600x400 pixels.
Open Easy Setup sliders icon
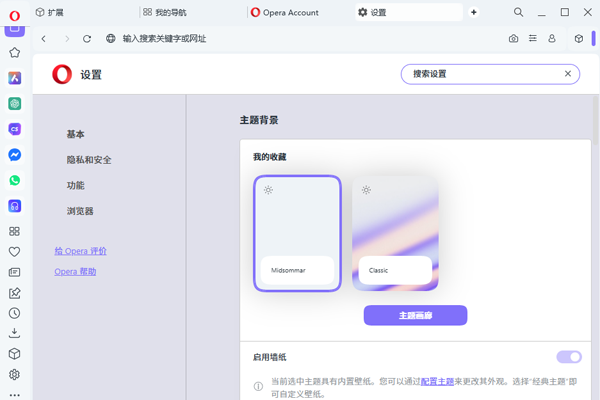pyautogui.click(x=532, y=38)
